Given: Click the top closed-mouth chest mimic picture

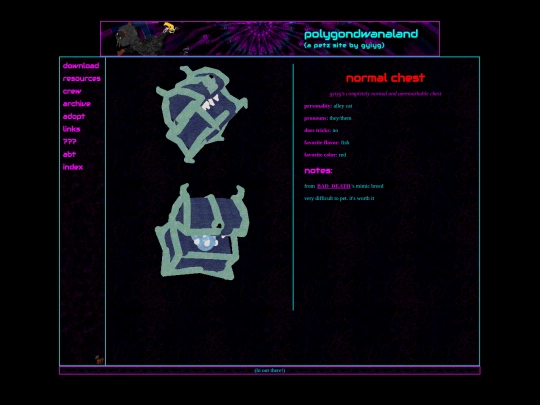Looking at the screenshot, I should click(x=201, y=114).
